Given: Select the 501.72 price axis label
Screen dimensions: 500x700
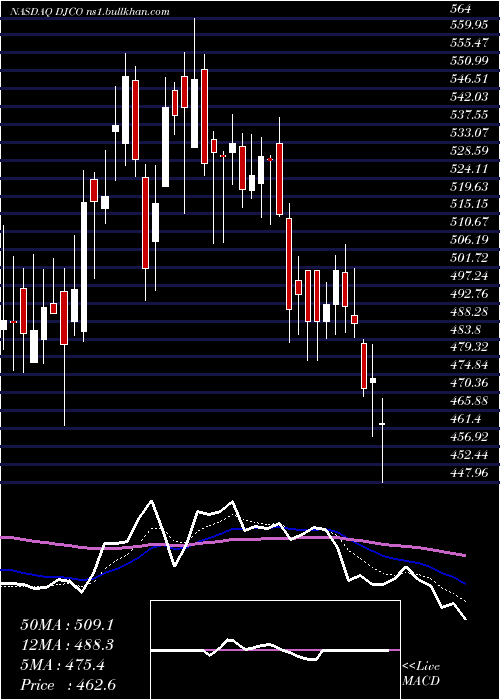Looking at the screenshot, I should 469,258.
